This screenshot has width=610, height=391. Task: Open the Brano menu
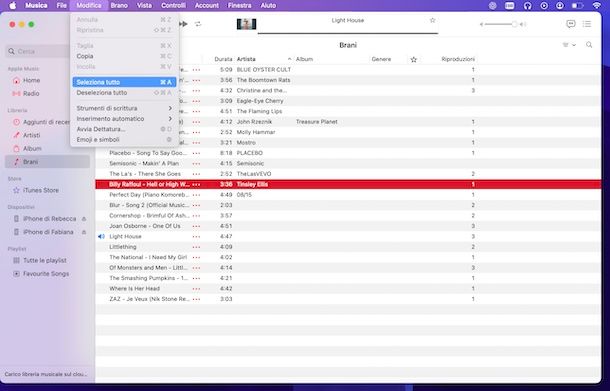point(119,5)
